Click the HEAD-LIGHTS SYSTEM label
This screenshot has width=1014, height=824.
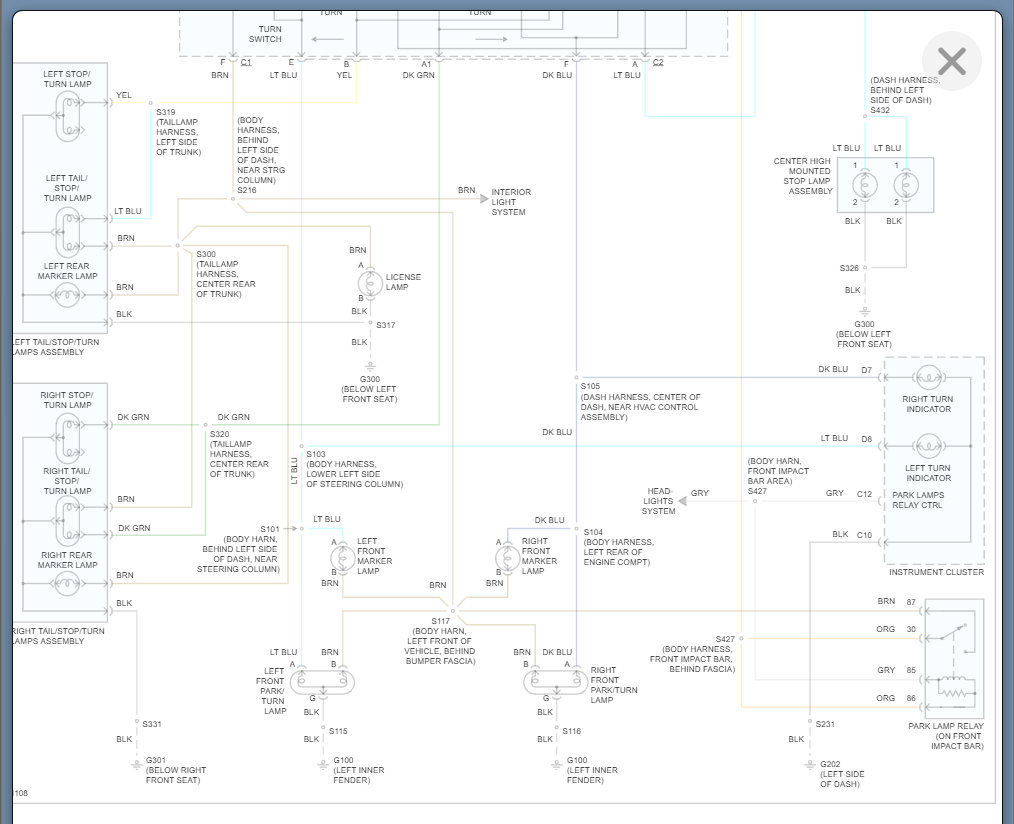click(x=658, y=501)
